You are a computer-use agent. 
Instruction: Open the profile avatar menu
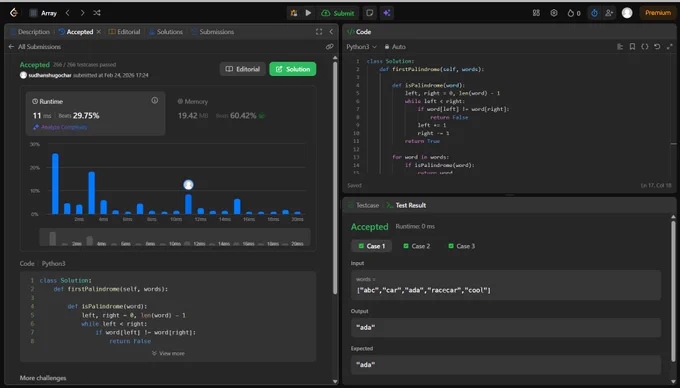(x=627, y=13)
